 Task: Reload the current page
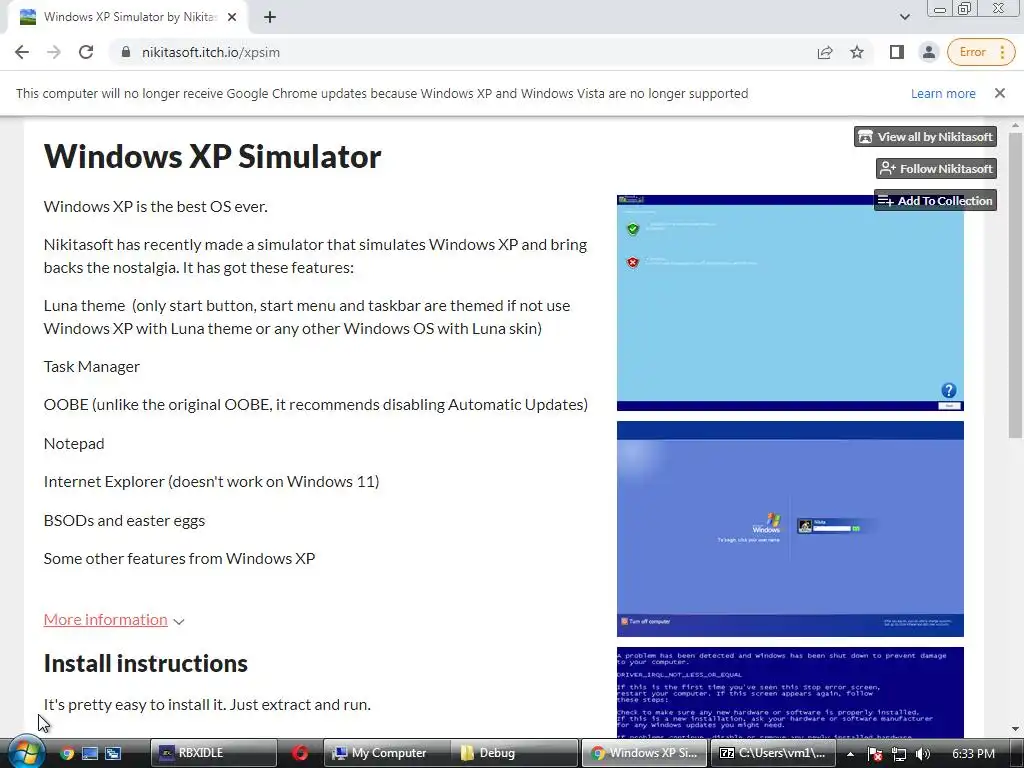[86, 52]
